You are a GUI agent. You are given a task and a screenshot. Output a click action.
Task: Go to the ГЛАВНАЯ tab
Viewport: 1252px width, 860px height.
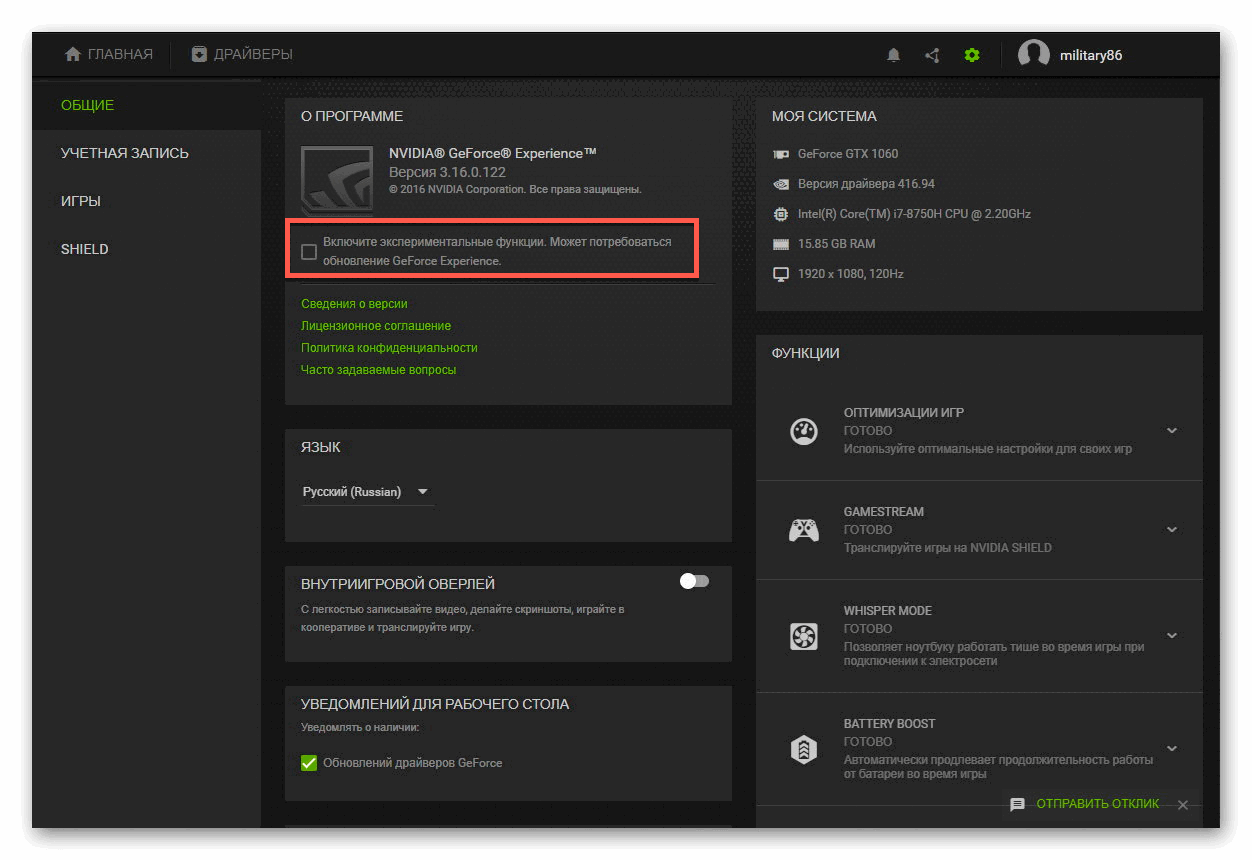[x=109, y=54]
